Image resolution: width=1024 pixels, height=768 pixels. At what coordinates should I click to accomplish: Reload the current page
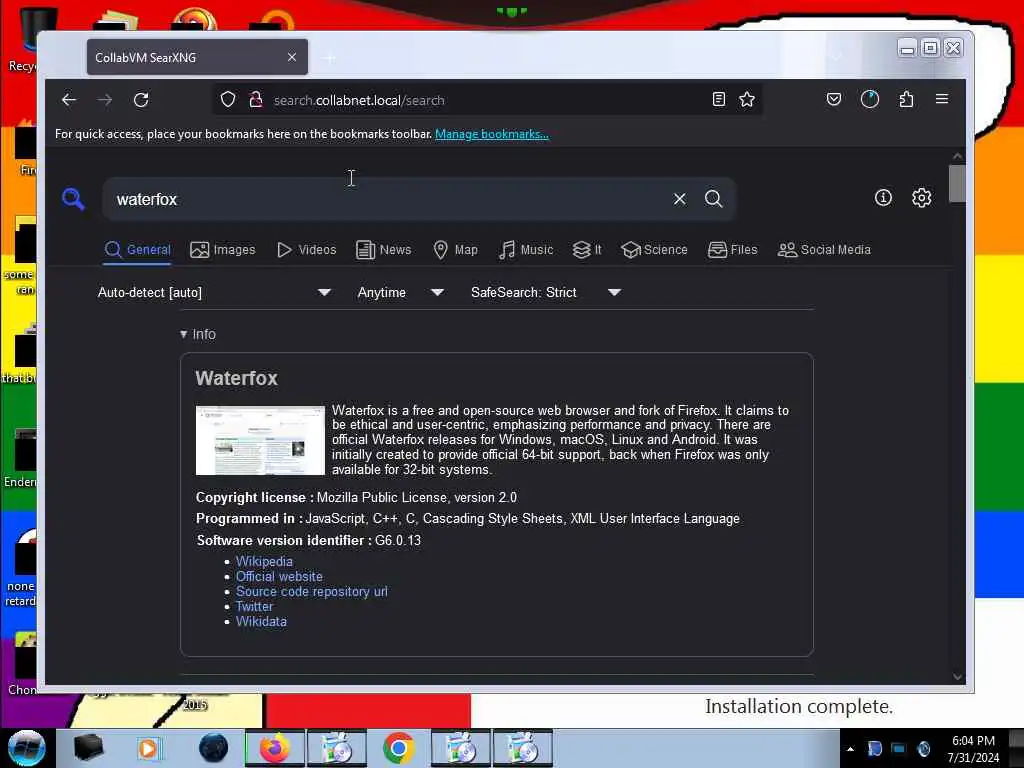tap(141, 100)
